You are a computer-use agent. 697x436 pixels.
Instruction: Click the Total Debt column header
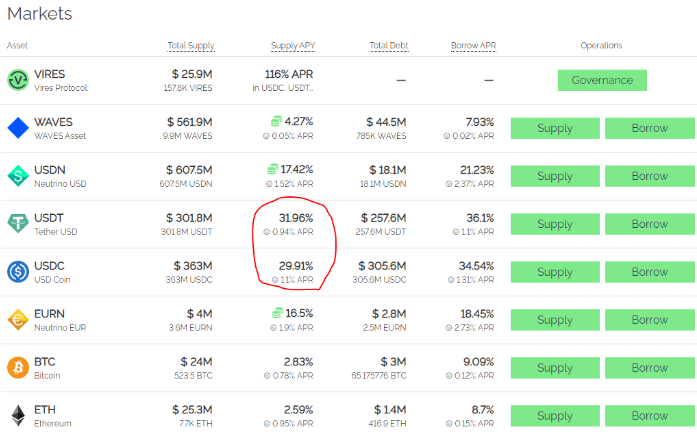click(x=389, y=45)
